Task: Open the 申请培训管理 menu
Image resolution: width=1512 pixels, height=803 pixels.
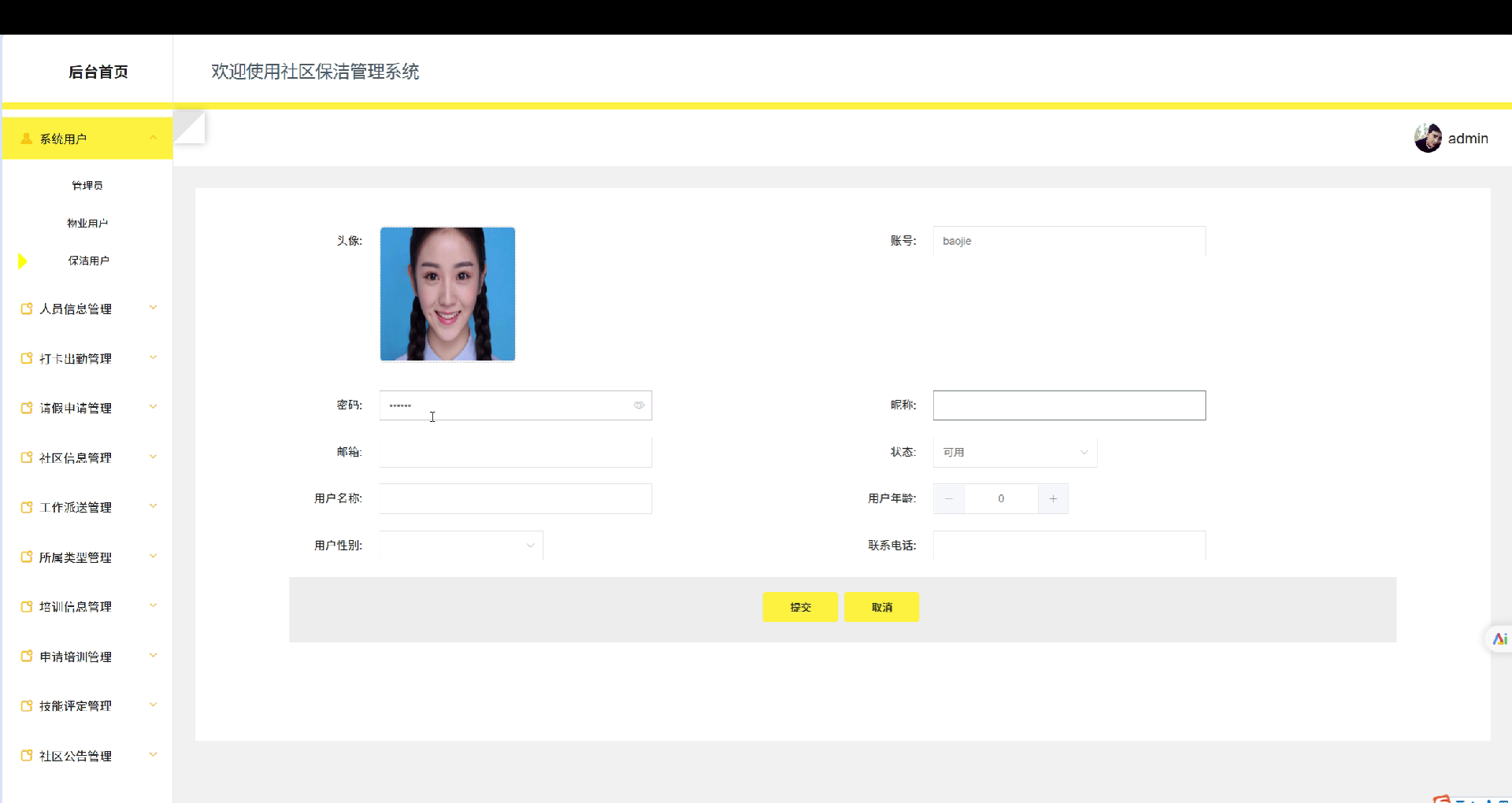Action: click(87, 656)
